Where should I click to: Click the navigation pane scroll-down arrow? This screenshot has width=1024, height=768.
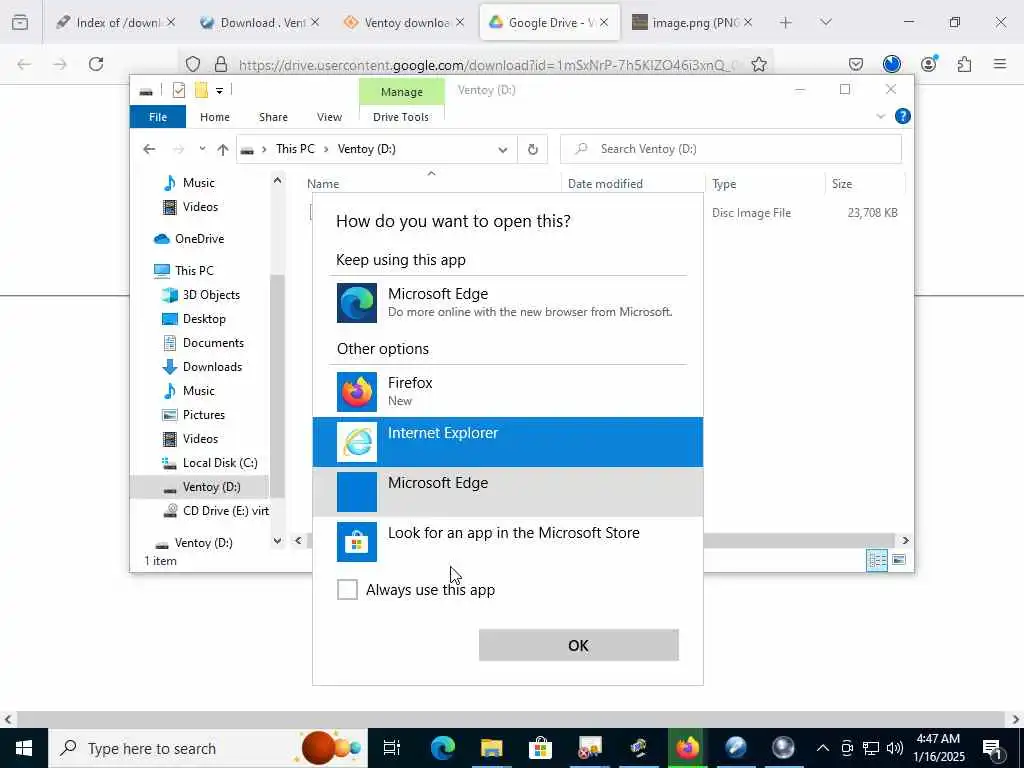point(278,541)
